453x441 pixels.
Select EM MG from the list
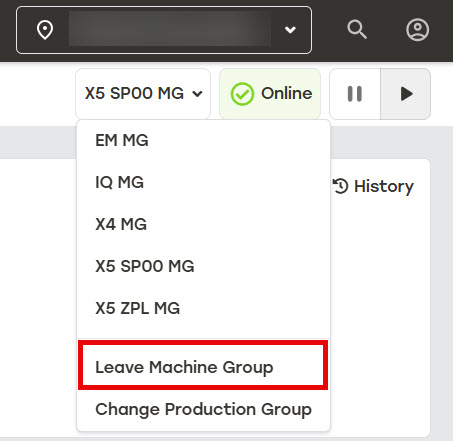[203, 140]
